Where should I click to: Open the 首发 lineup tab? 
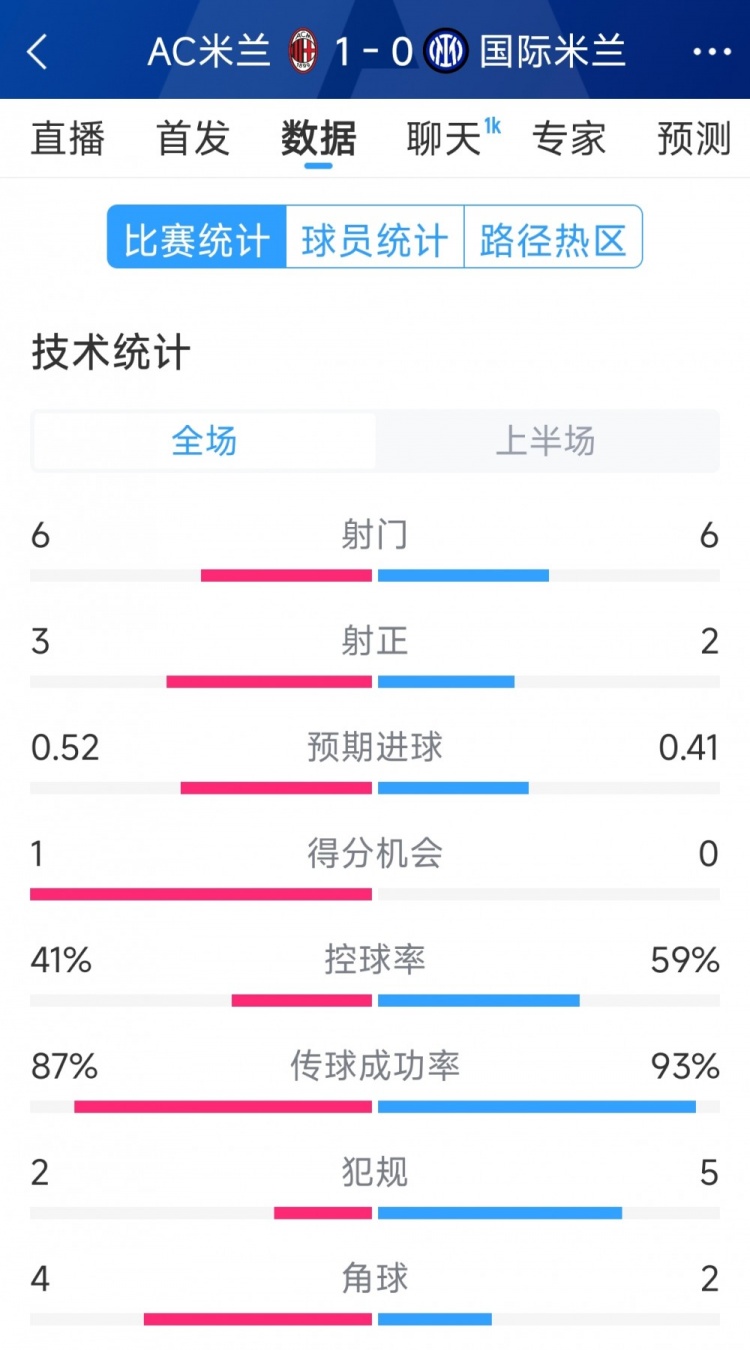click(x=193, y=139)
